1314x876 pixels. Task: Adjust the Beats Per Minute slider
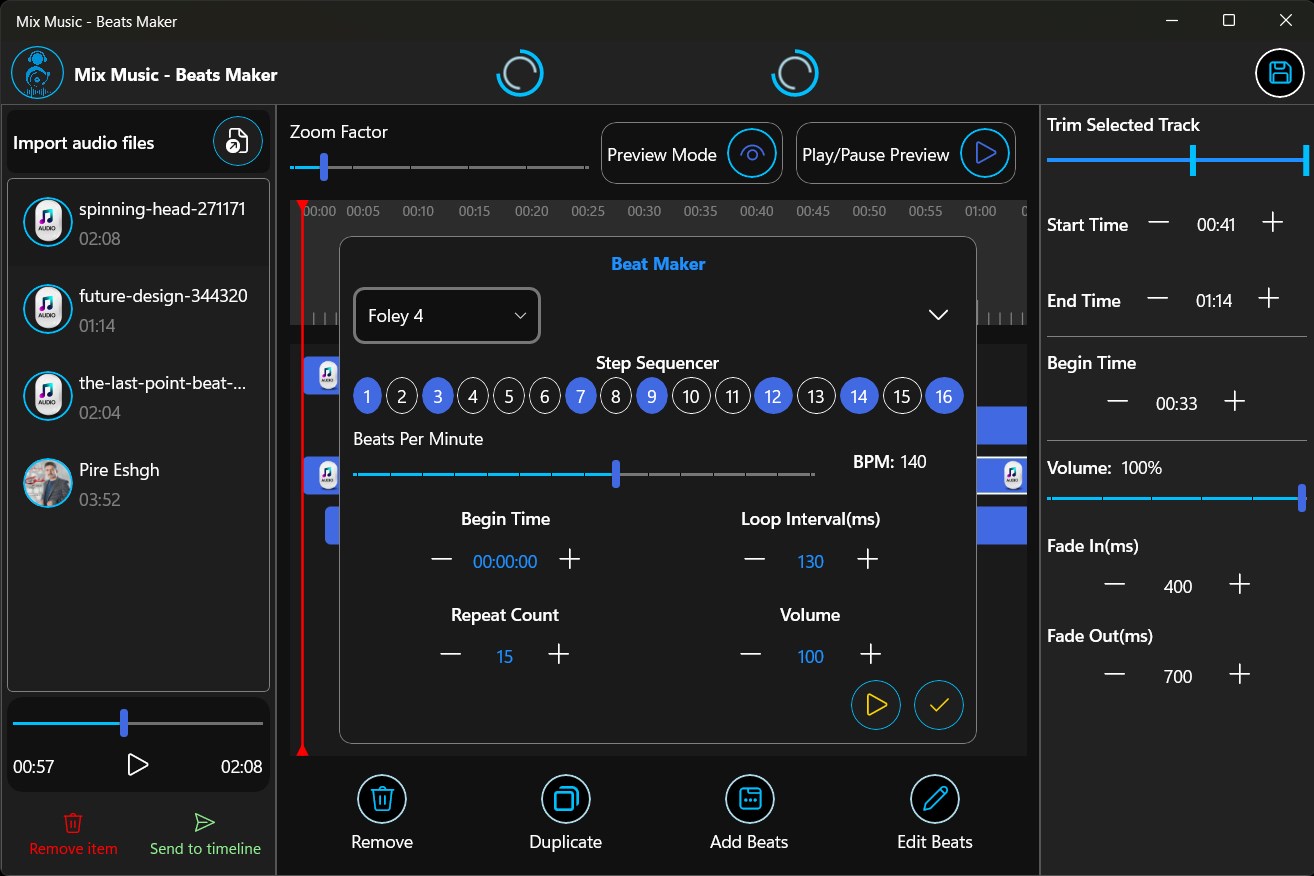point(615,474)
